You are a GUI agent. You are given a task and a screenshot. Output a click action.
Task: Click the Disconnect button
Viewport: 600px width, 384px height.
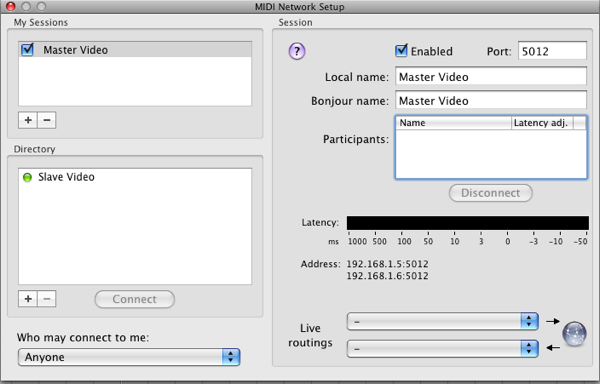point(491,193)
